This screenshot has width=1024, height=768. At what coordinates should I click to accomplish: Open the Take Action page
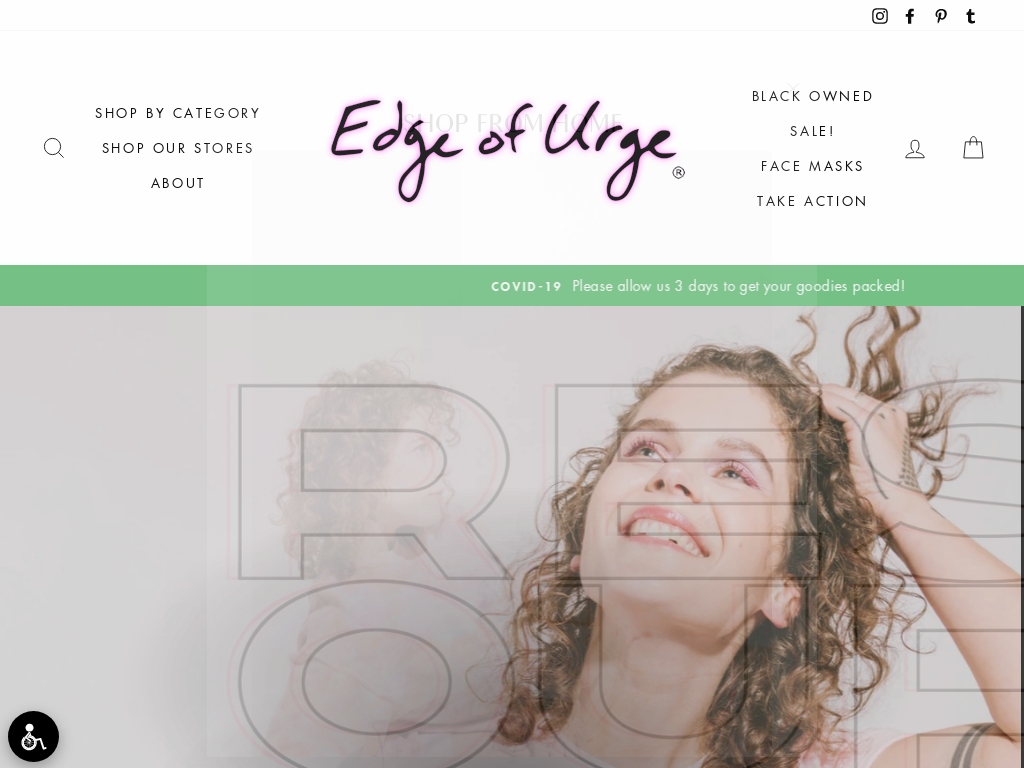pyautogui.click(x=812, y=201)
